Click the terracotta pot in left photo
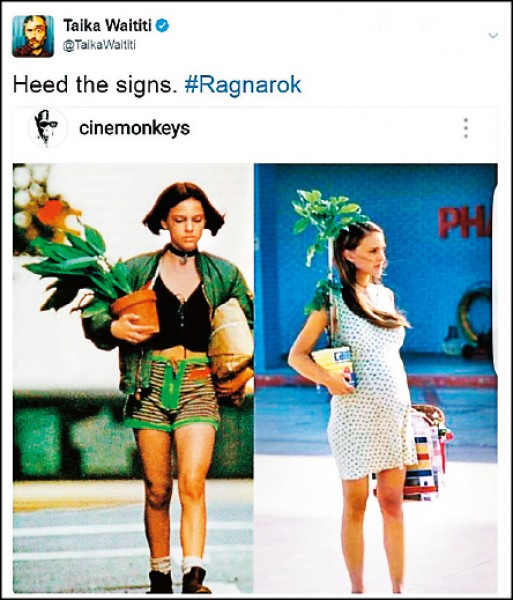The image size is (513, 600). pos(137,310)
